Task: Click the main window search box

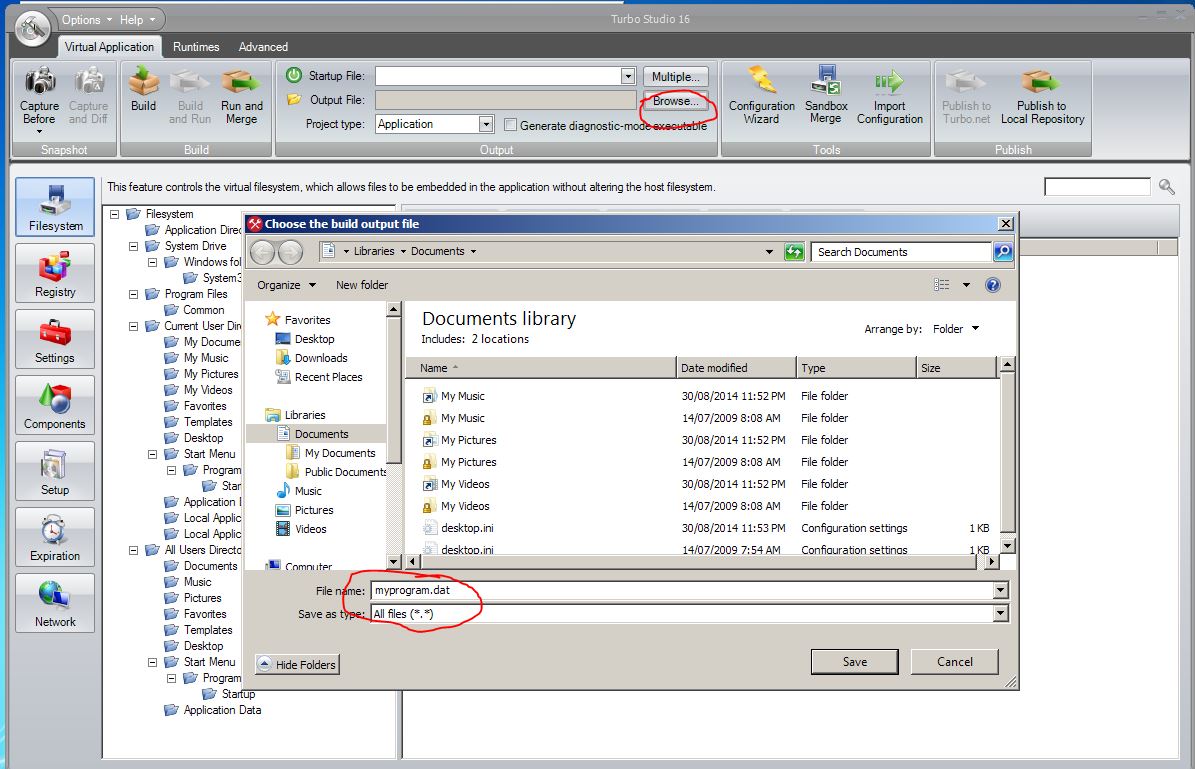Action: tap(1097, 187)
